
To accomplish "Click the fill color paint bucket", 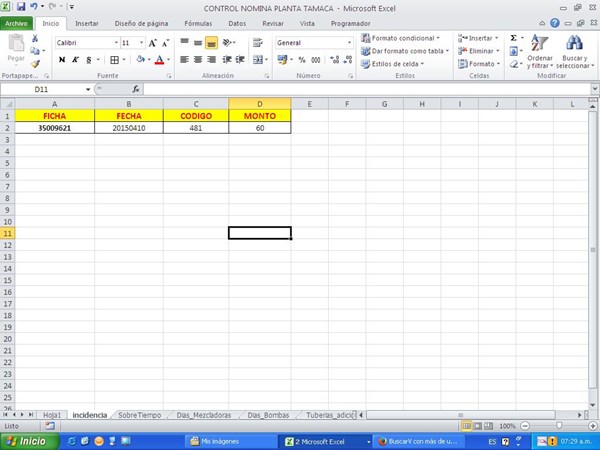I will pos(141,60).
